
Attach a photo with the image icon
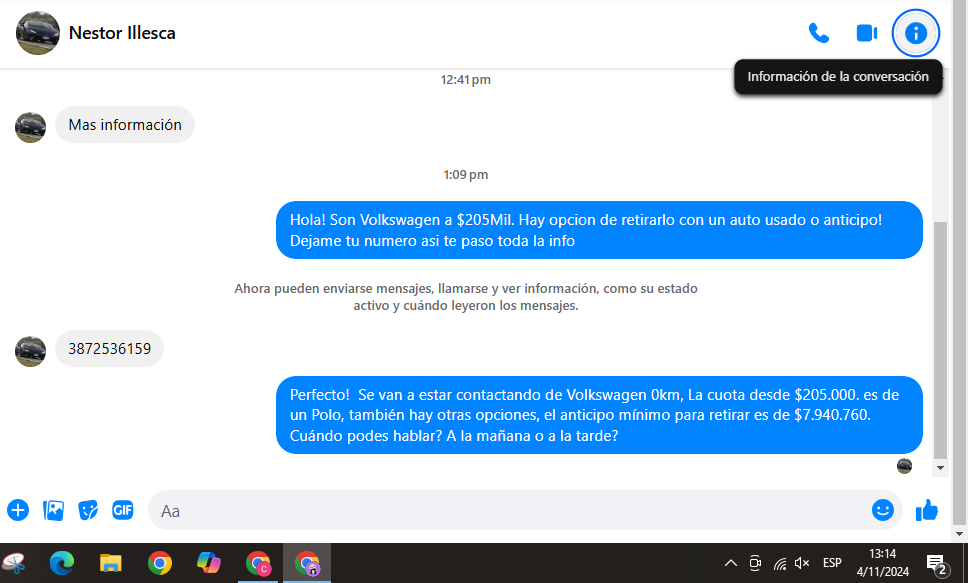point(53,510)
